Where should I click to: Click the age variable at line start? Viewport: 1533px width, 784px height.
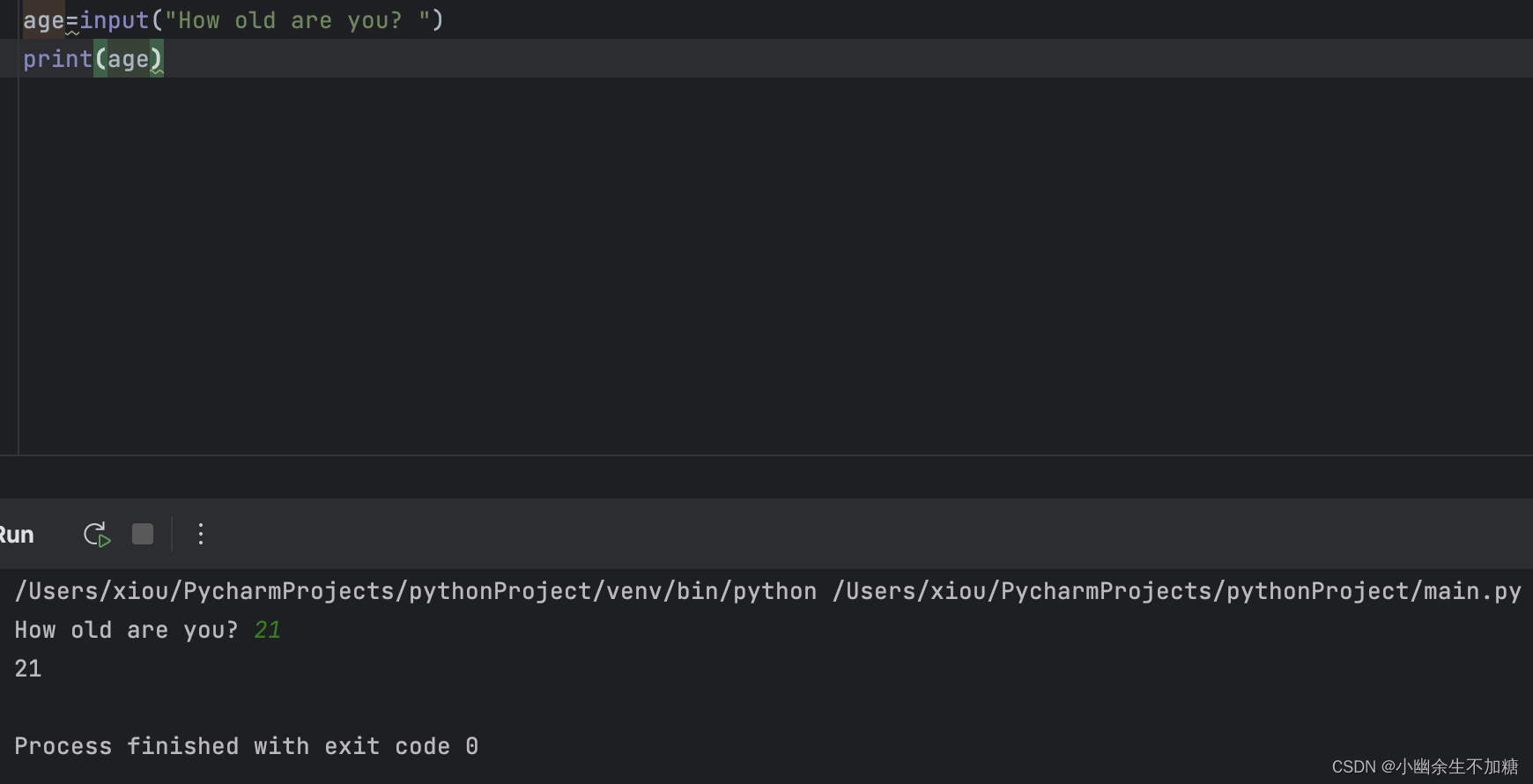[x=43, y=20]
